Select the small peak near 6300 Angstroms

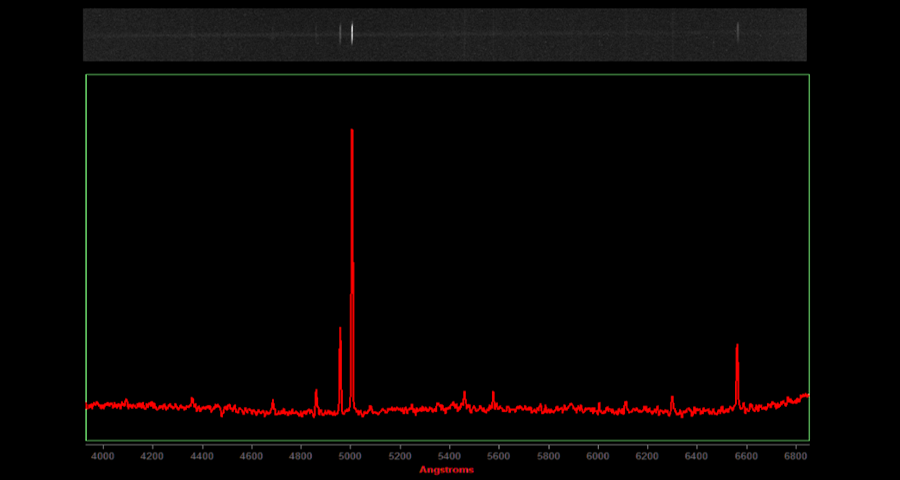pos(672,399)
